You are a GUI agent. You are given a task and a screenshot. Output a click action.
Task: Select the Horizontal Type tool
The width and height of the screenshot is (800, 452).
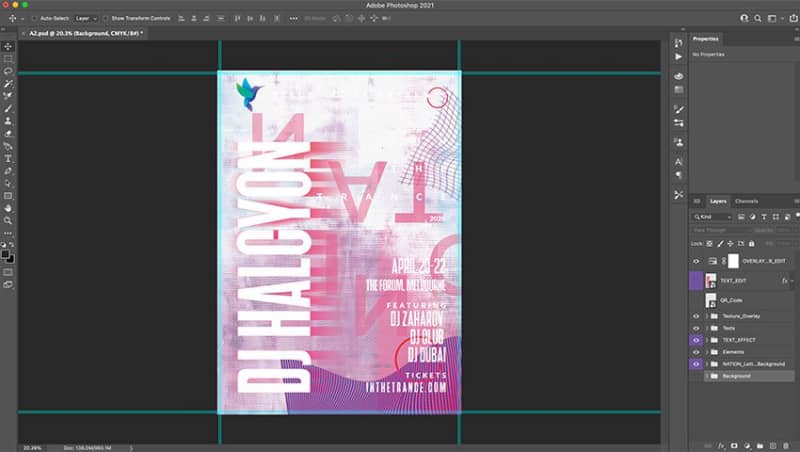point(8,159)
